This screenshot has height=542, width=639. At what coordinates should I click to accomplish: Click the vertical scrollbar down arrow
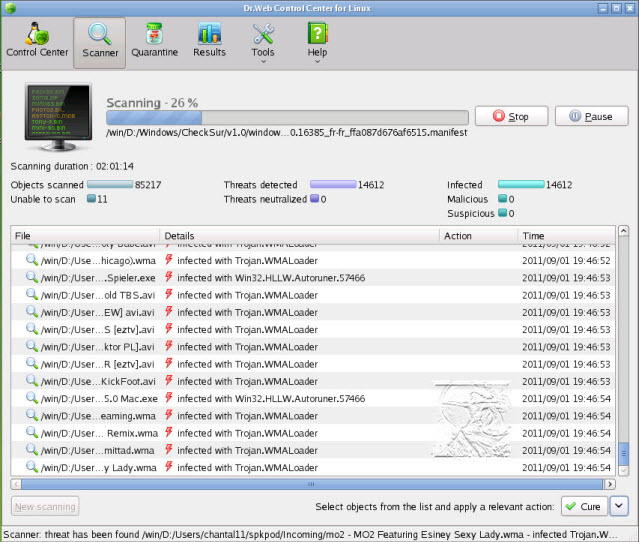(623, 470)
